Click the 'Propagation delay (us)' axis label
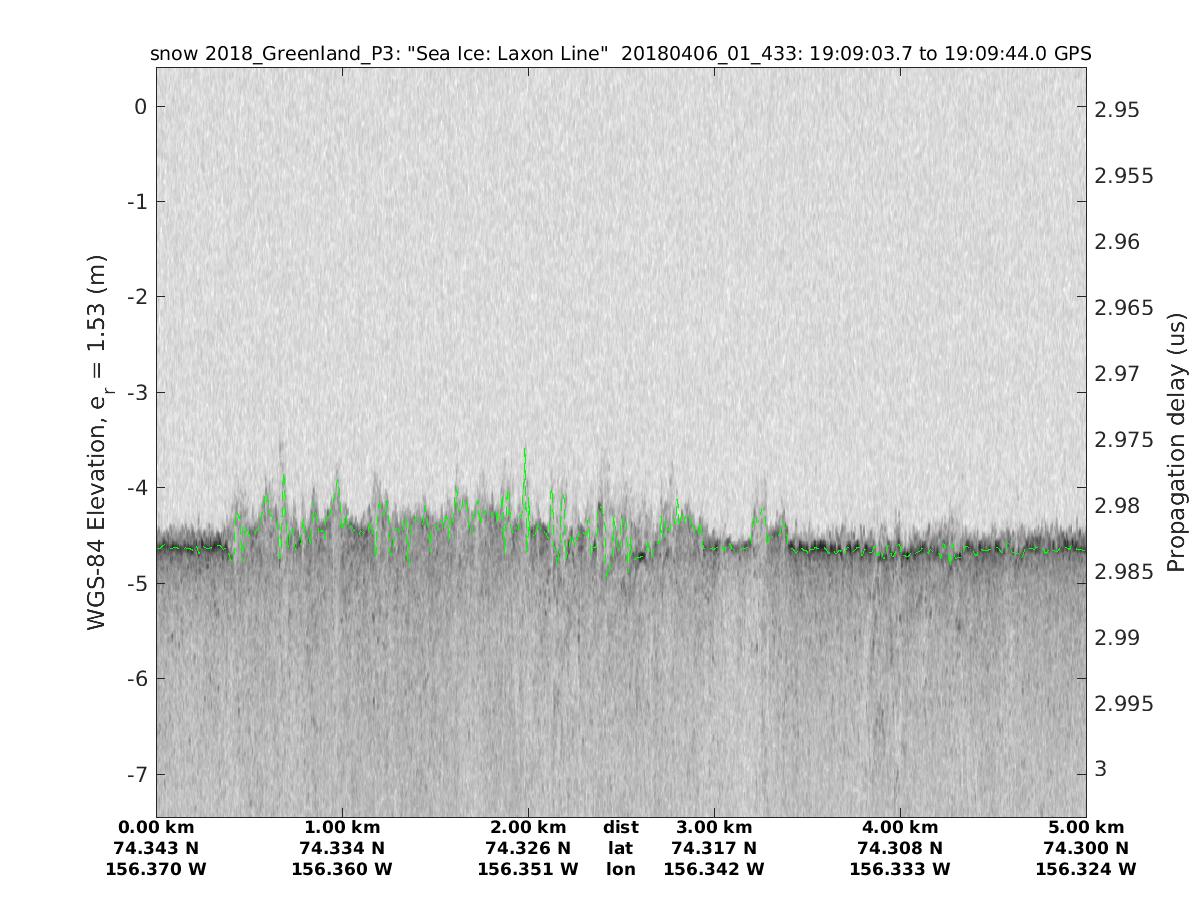The image size is (1200, 900). click(1176, 441)
